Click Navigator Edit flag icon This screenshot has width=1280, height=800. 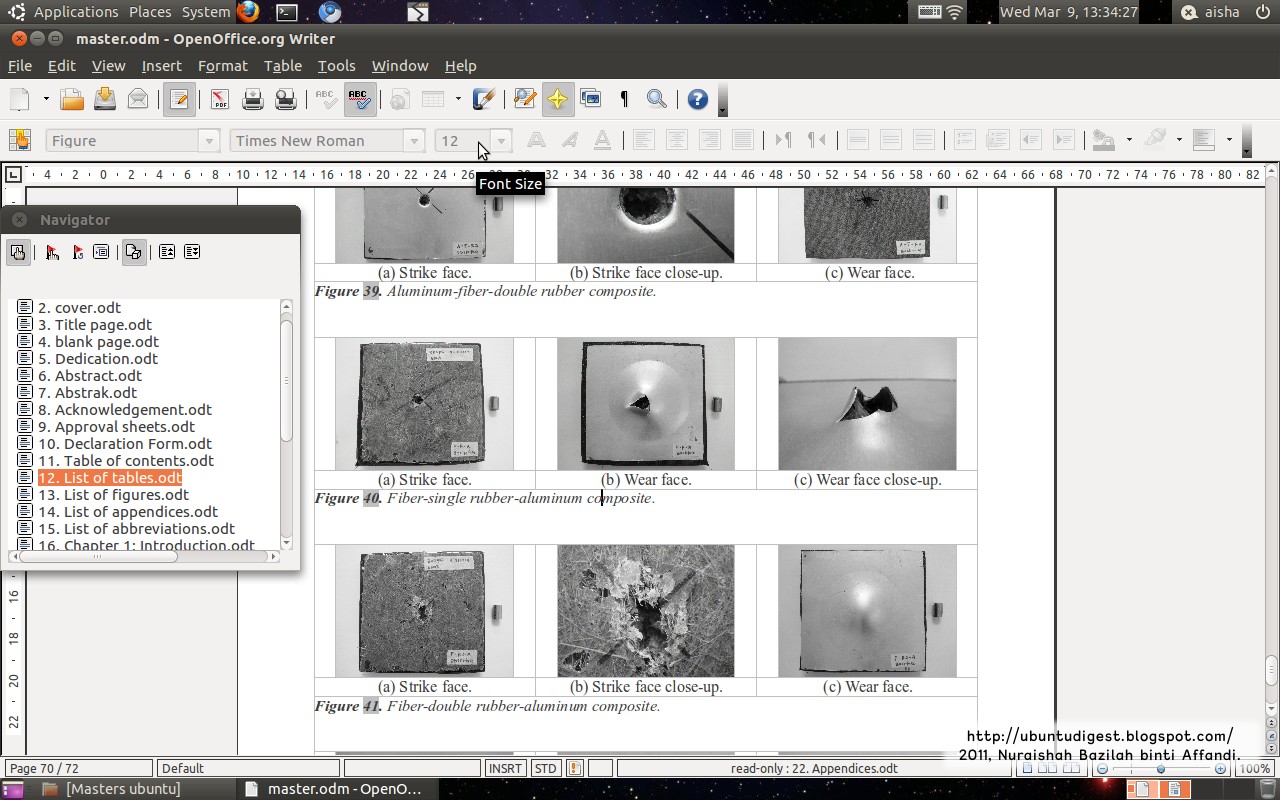pyautogui.click(x=52, y=252)
